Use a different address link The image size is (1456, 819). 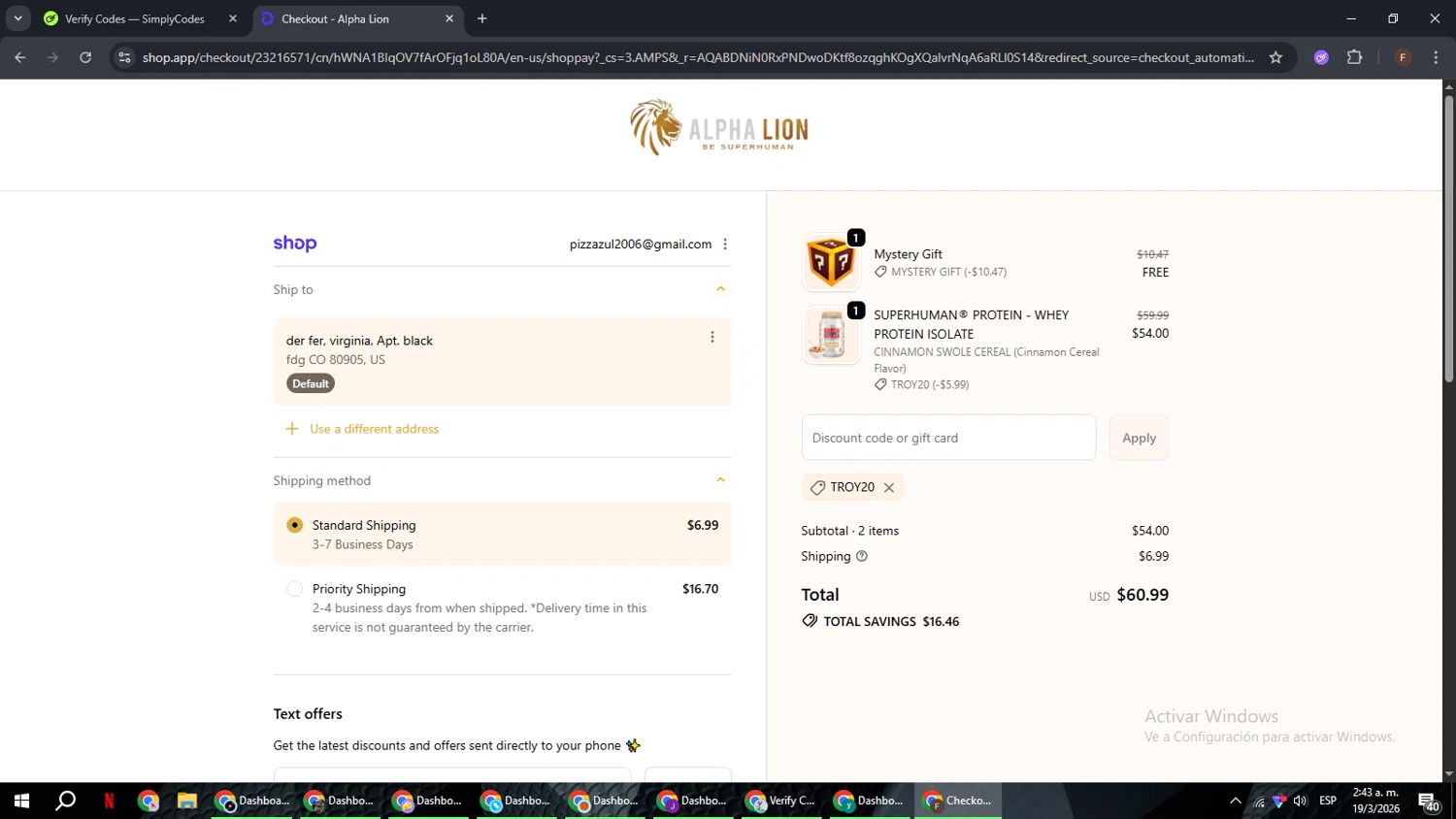tap(374, 429)
